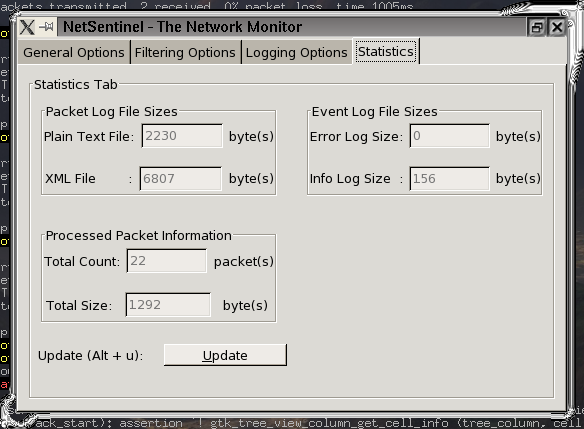This screenshot has height=429, width=584.
Task: Click the NetSentinel title bar text
Action: click(x=182, y=27)
